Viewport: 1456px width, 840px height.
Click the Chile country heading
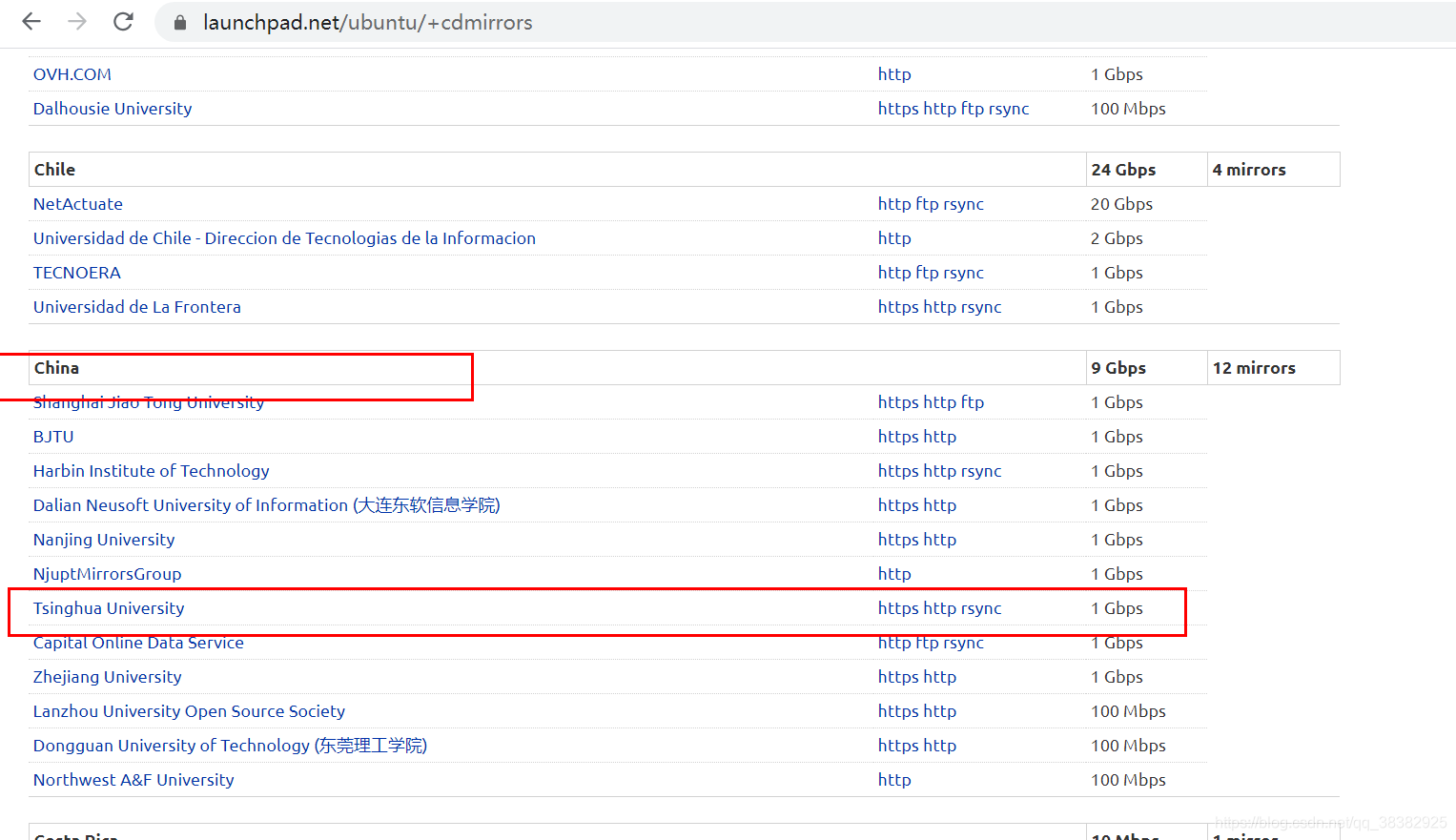(x=54, y=170)
